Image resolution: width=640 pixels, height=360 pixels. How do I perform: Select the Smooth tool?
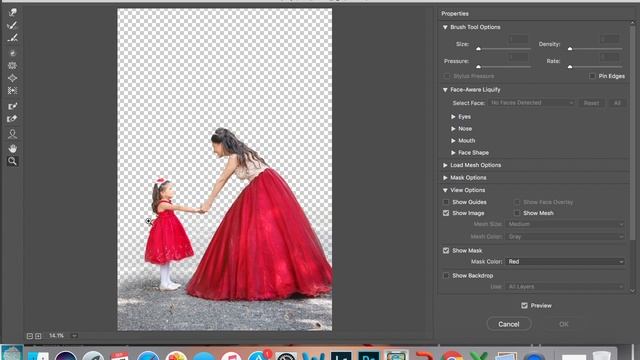click(x=12, y=38)
